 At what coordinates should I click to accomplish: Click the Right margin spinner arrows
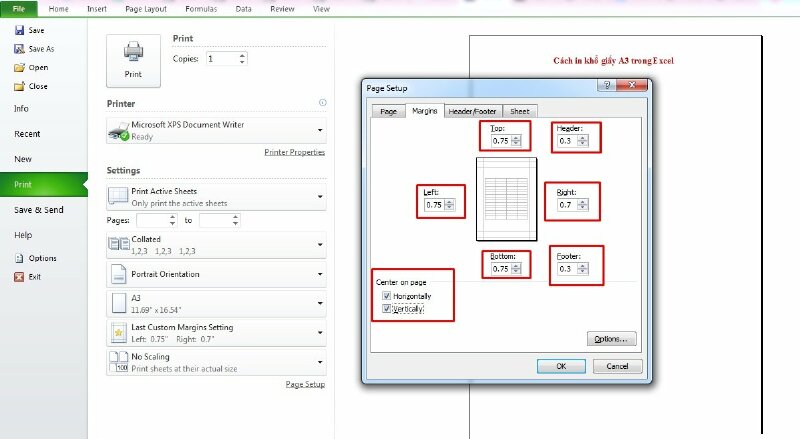tap(583, 205)
